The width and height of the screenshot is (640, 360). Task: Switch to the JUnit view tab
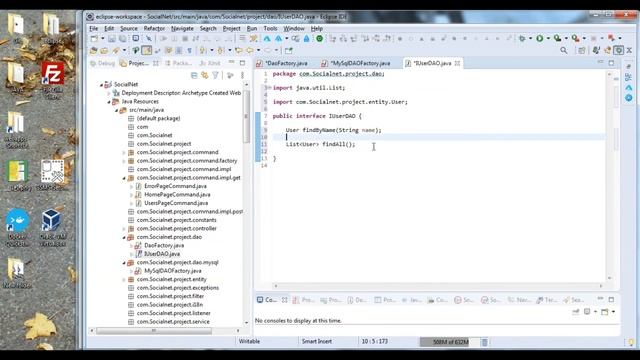pyautogui.click(x=210, y=63)
